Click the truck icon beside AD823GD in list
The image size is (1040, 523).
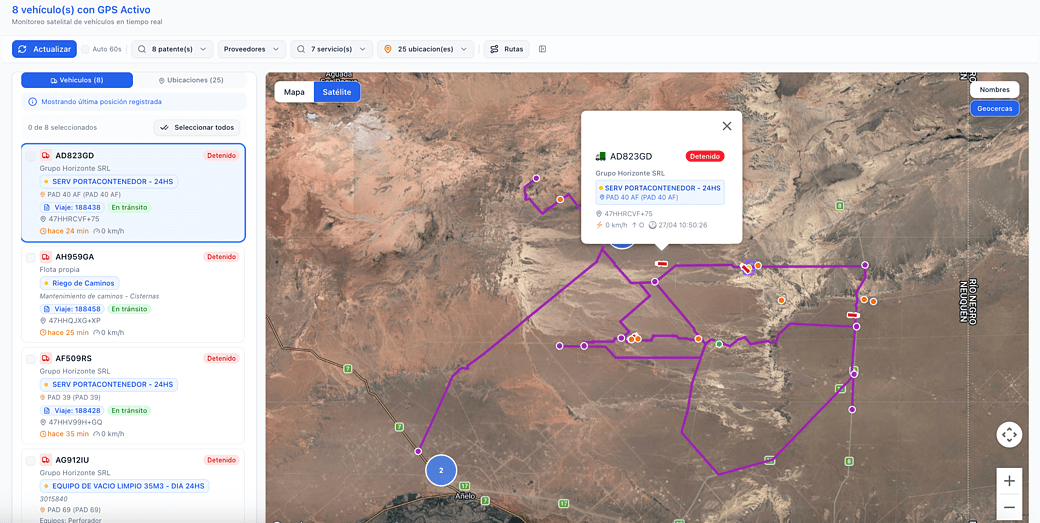click(x=46, y=156)
